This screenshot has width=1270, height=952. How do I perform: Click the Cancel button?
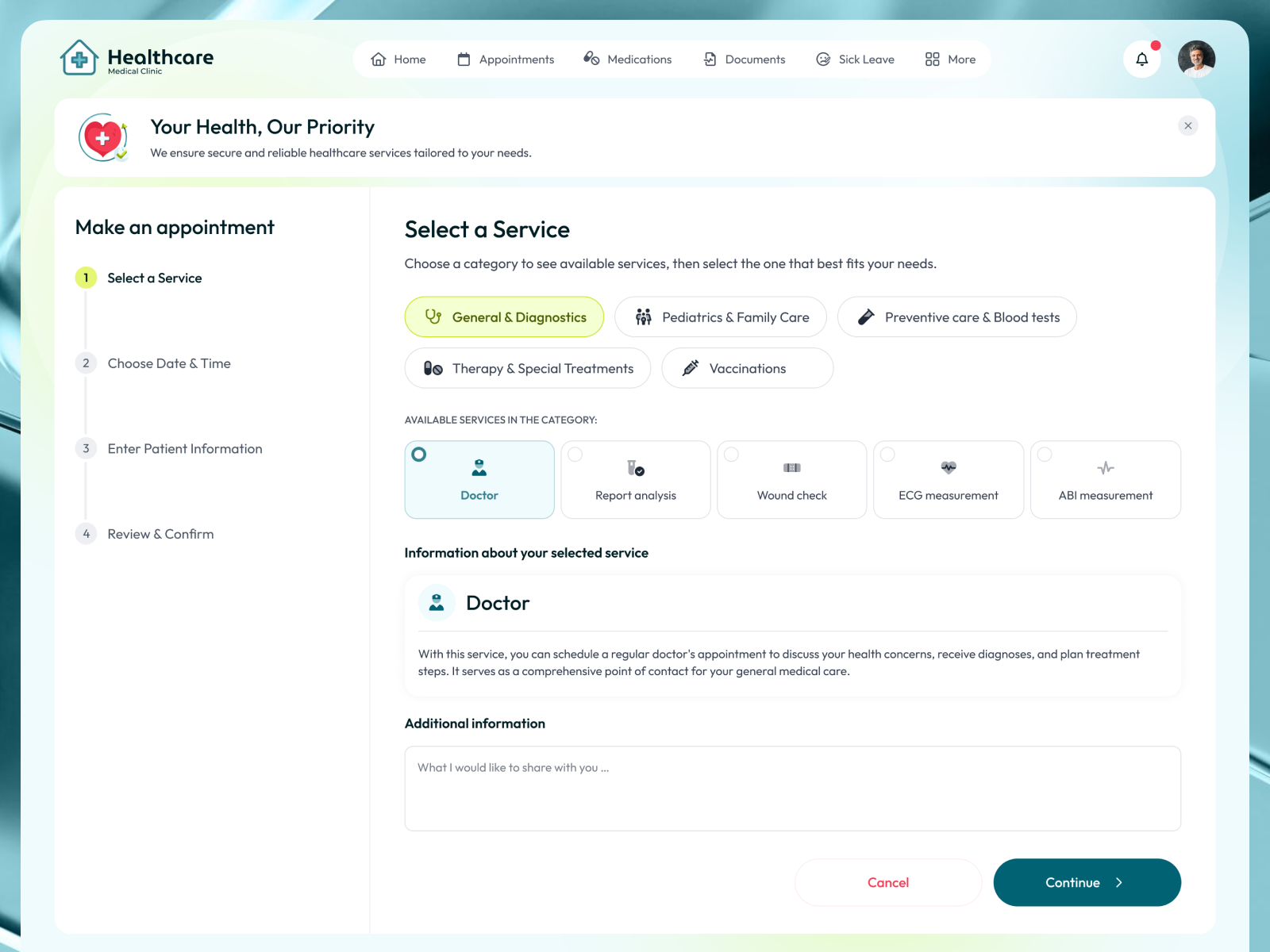[x=887, y=882]
